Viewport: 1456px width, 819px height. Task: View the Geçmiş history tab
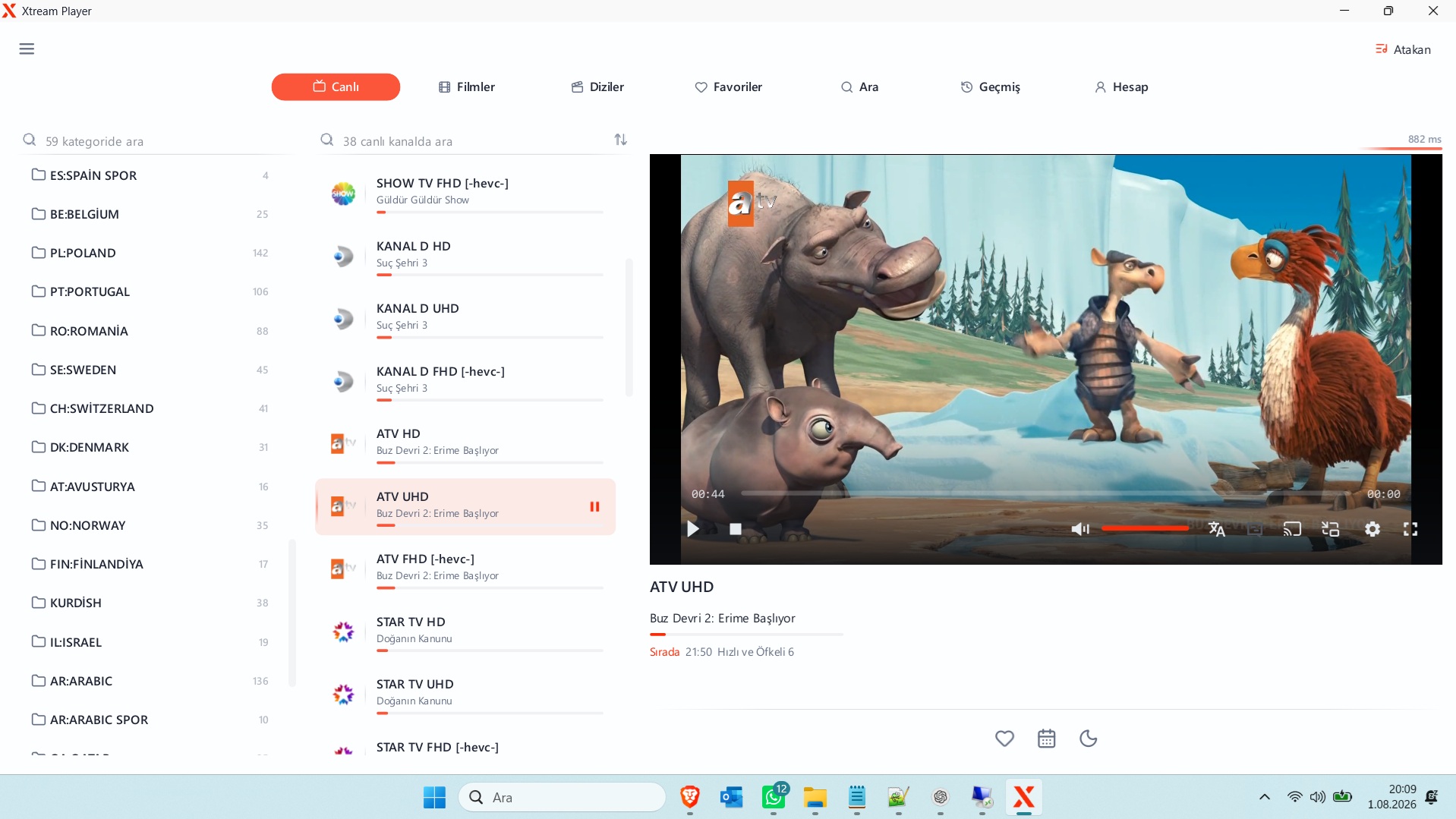coord(991,87)
